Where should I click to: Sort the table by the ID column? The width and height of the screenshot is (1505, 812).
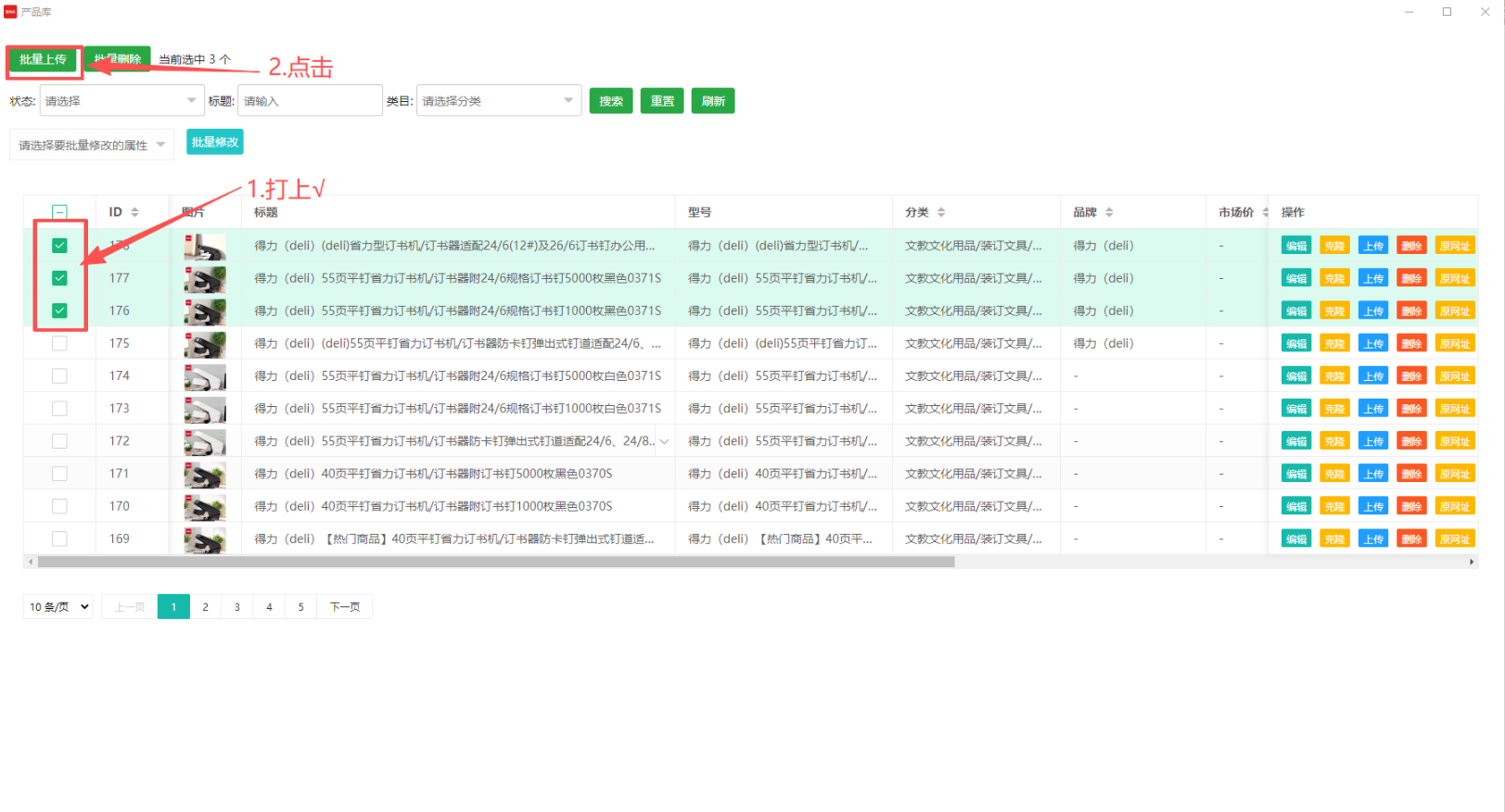tap(134, 212)
